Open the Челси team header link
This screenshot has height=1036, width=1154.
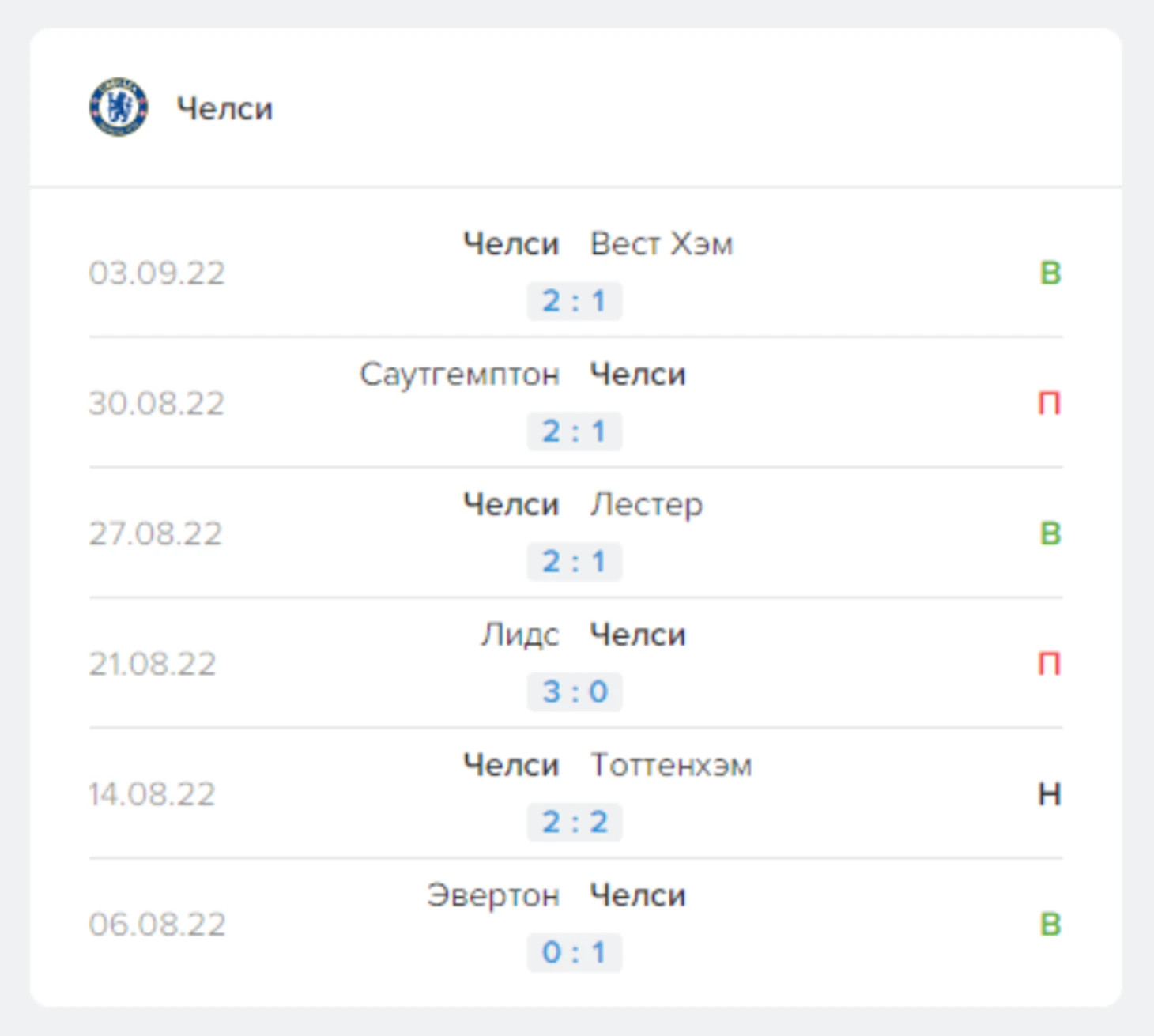pyautogui.click(x=224, y=109)
